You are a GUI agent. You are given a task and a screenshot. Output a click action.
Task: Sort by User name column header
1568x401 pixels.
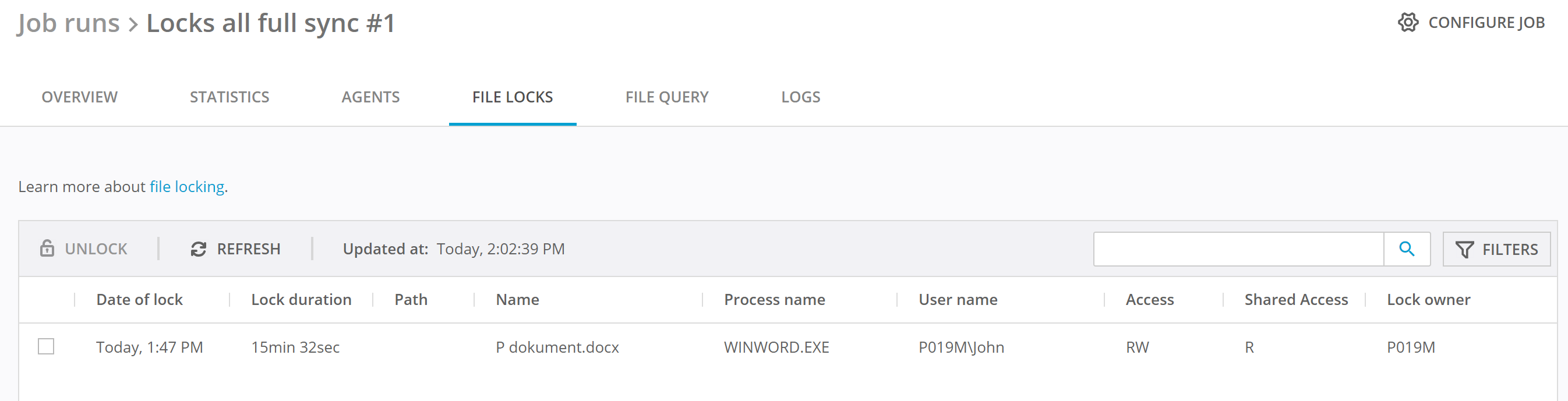click(x=958, y=299)
